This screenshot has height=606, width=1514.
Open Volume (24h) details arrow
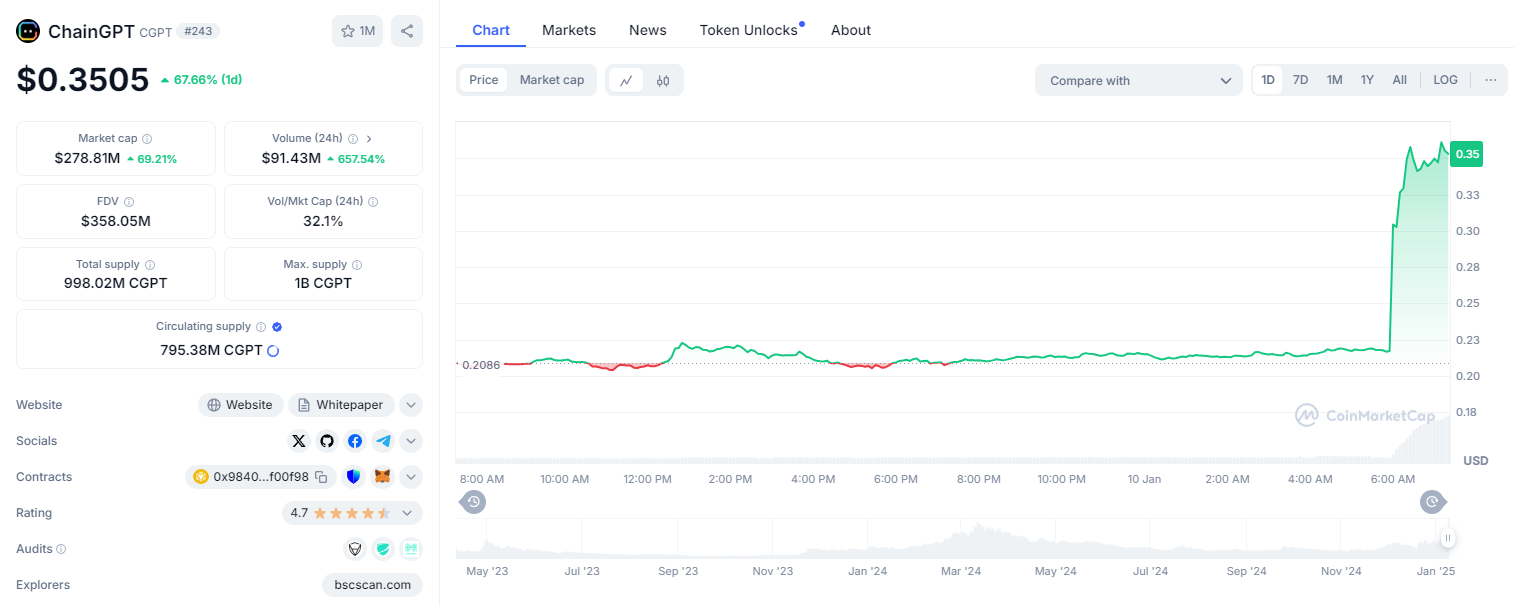369,139
